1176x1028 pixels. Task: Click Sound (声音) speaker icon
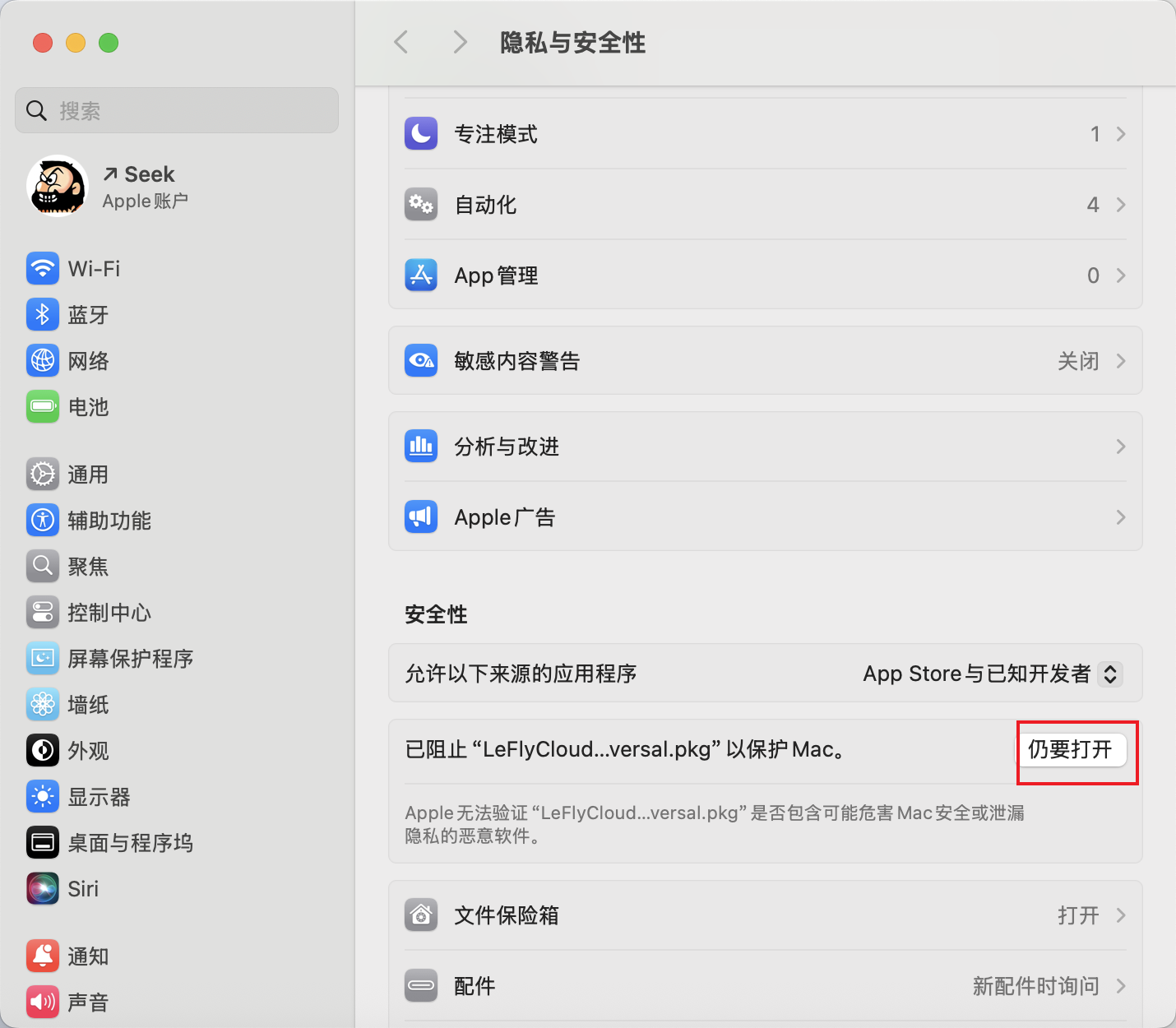pyautogui.click(x=43, y=1002)
